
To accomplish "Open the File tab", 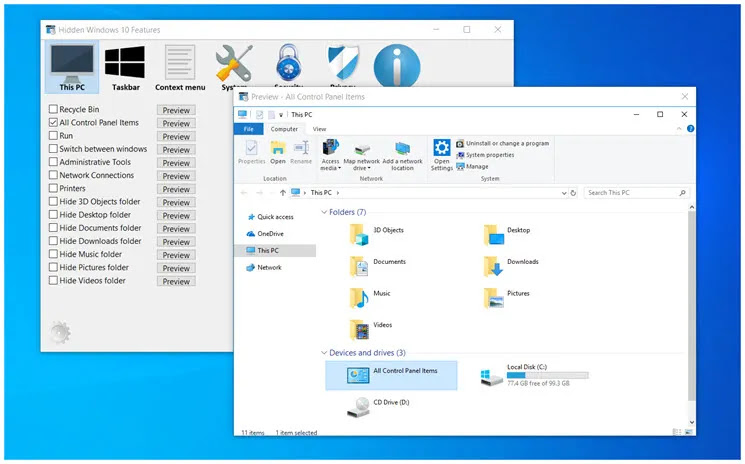I will coord(248,129).
